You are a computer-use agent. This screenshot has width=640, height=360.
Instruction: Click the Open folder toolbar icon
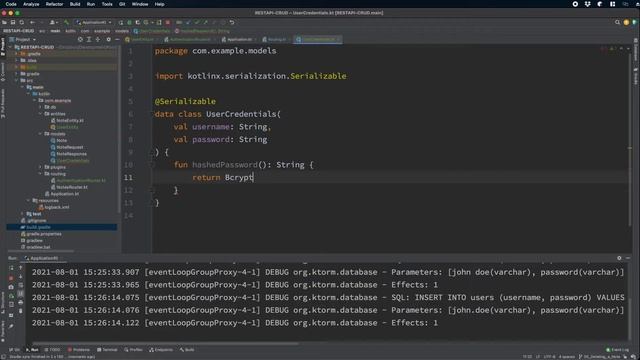(4, 22)
